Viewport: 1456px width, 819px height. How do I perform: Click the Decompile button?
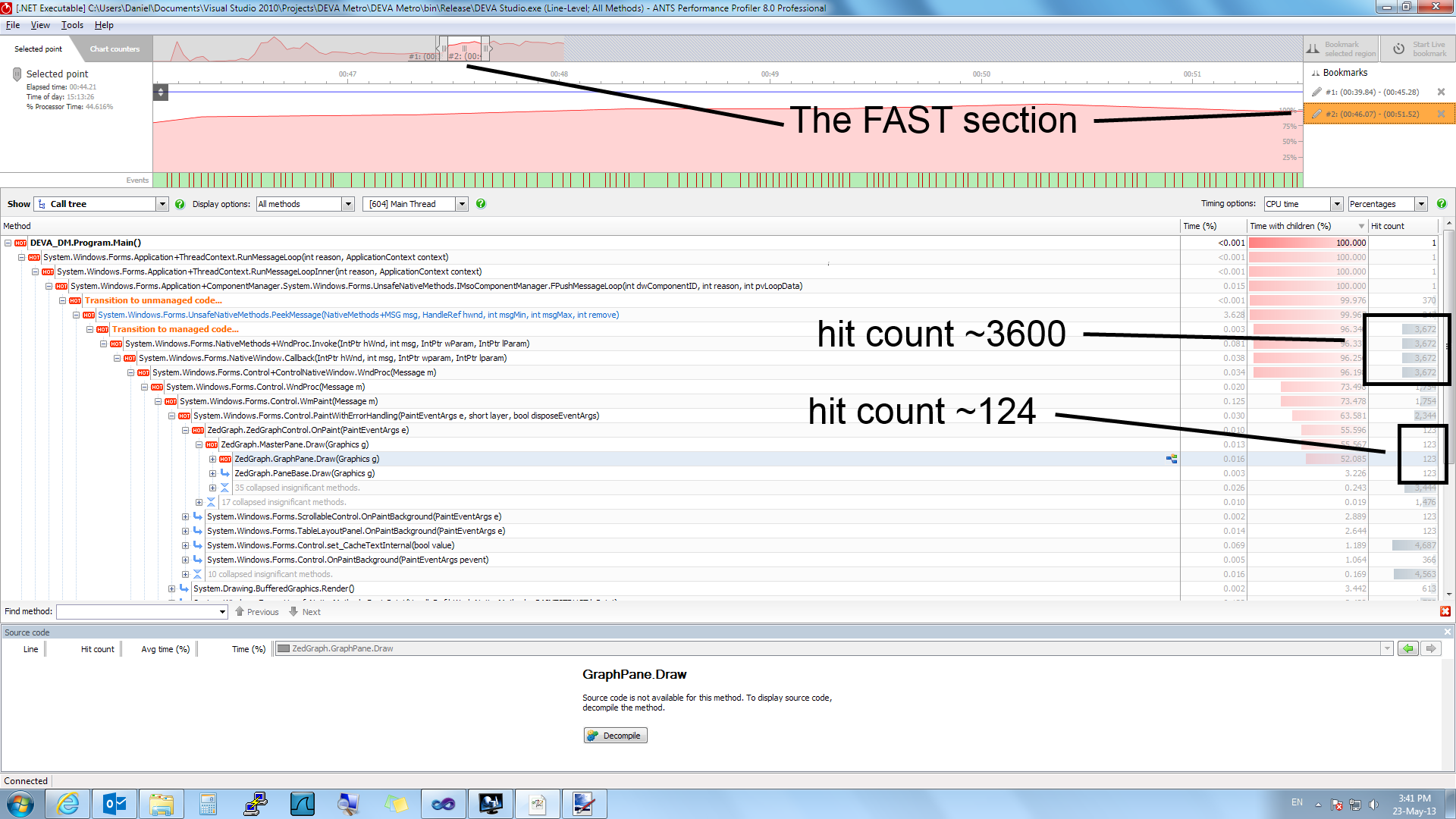coord(615,736)
